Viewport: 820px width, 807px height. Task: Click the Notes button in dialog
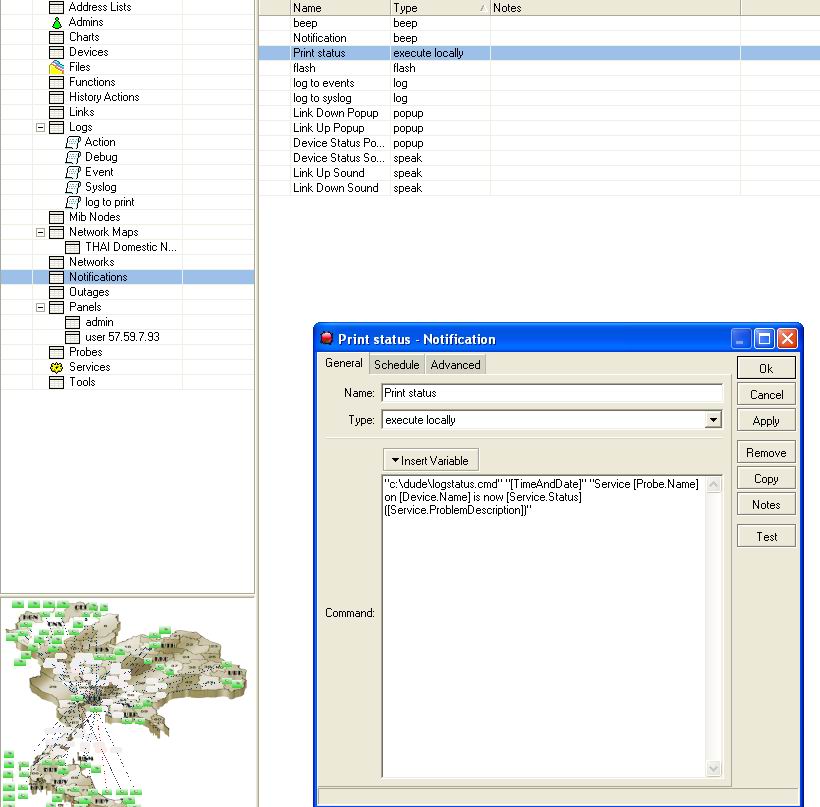click(766, 505)
